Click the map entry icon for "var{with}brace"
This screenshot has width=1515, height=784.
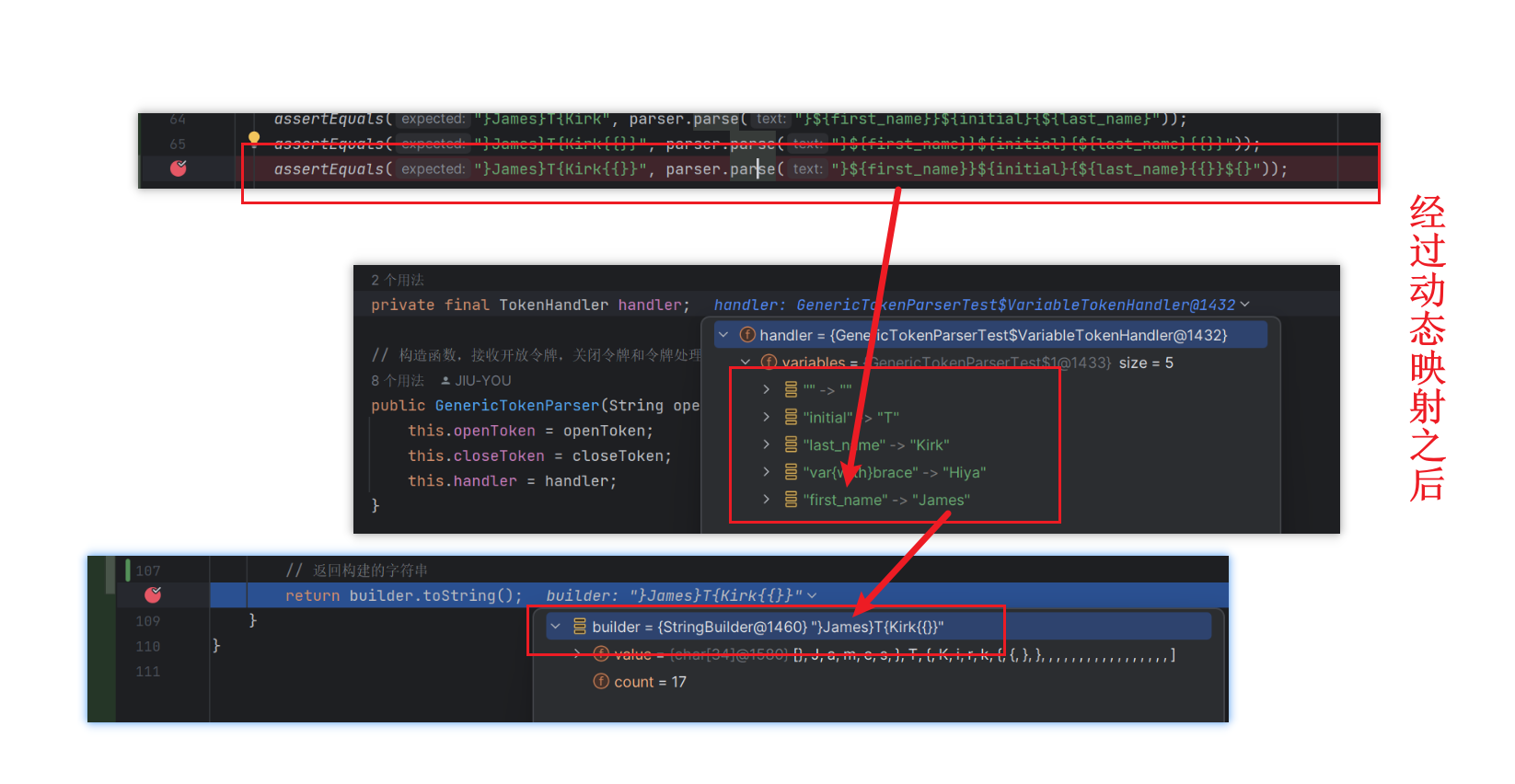tap(791, 472)
